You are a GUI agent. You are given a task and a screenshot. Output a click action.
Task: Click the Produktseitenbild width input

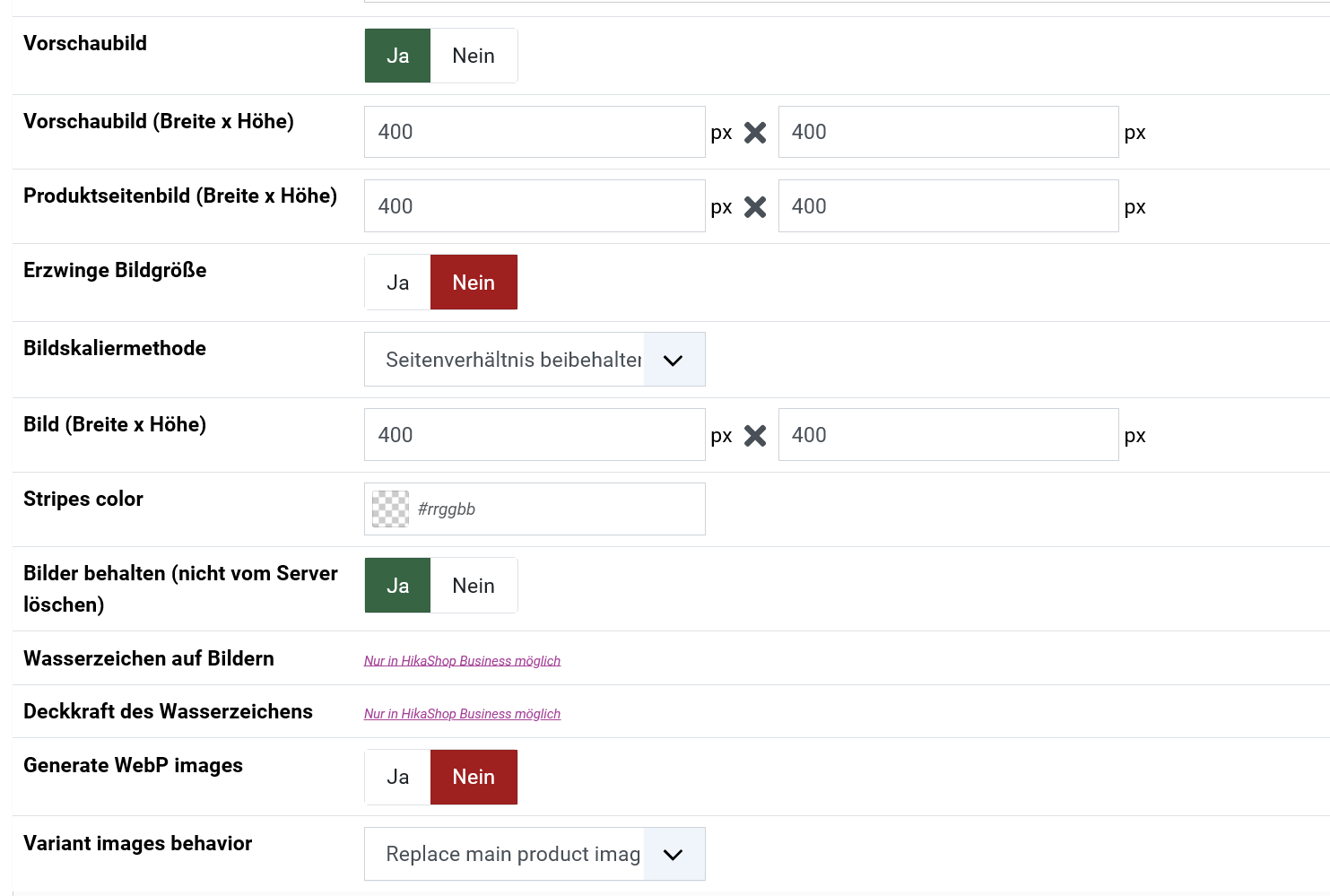click(x=535, y=206)
